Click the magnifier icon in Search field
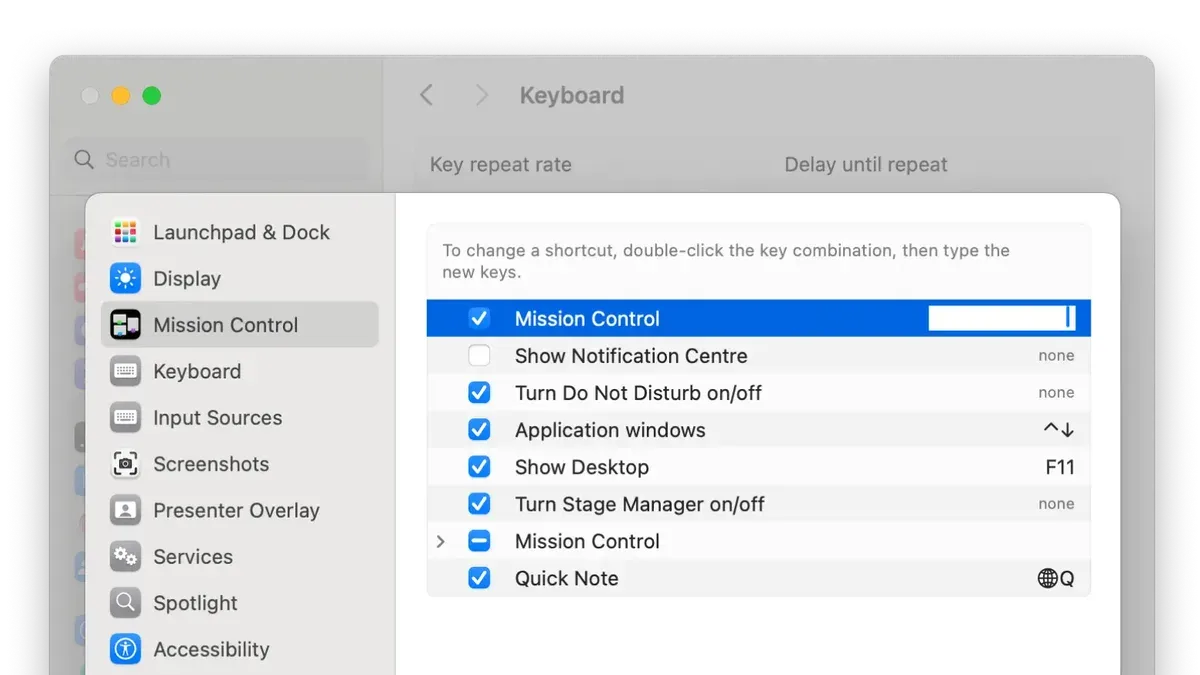Screen dimensions: 1200x675 pyautogui.click(x=85, y=160)
